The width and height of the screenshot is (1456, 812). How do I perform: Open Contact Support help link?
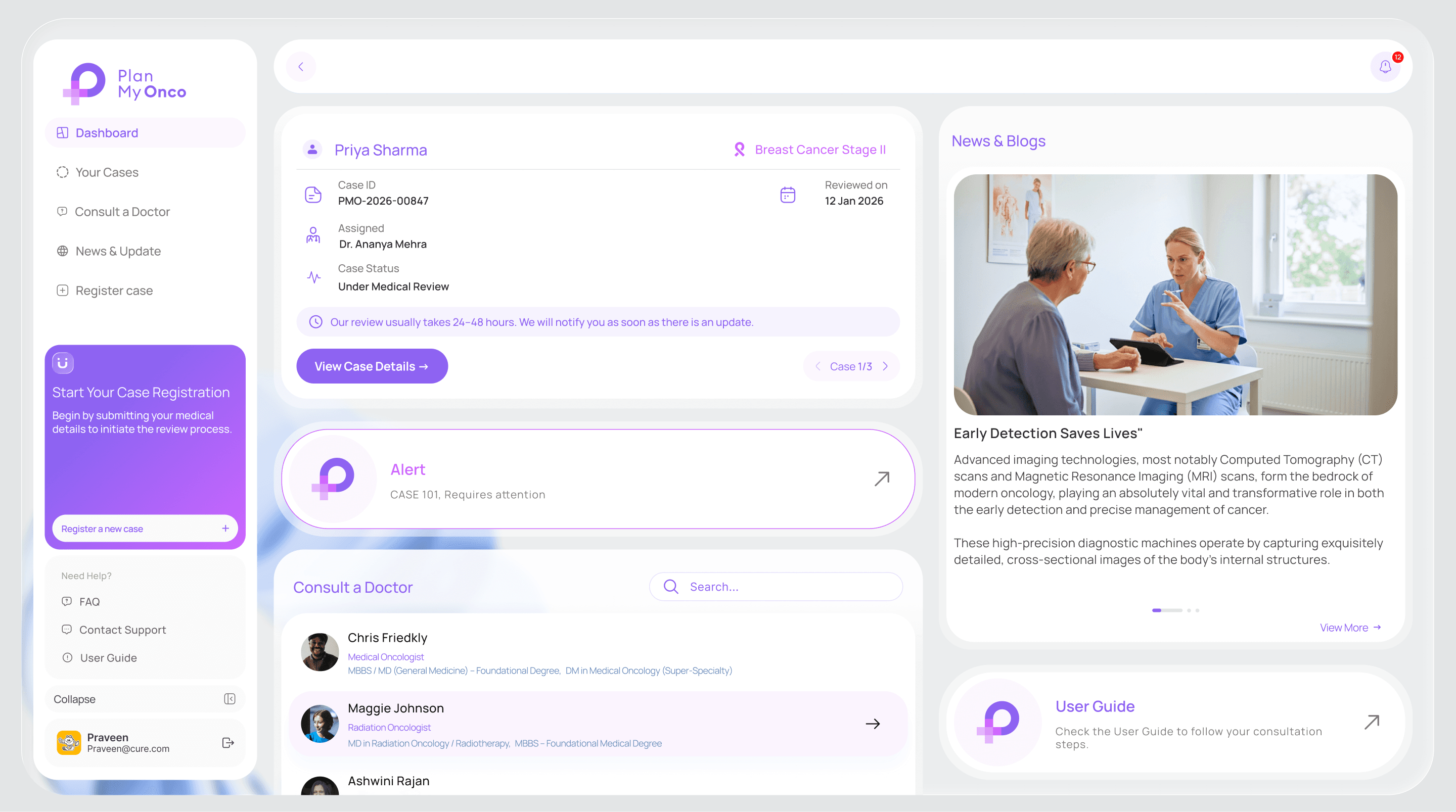click(122, 630)
